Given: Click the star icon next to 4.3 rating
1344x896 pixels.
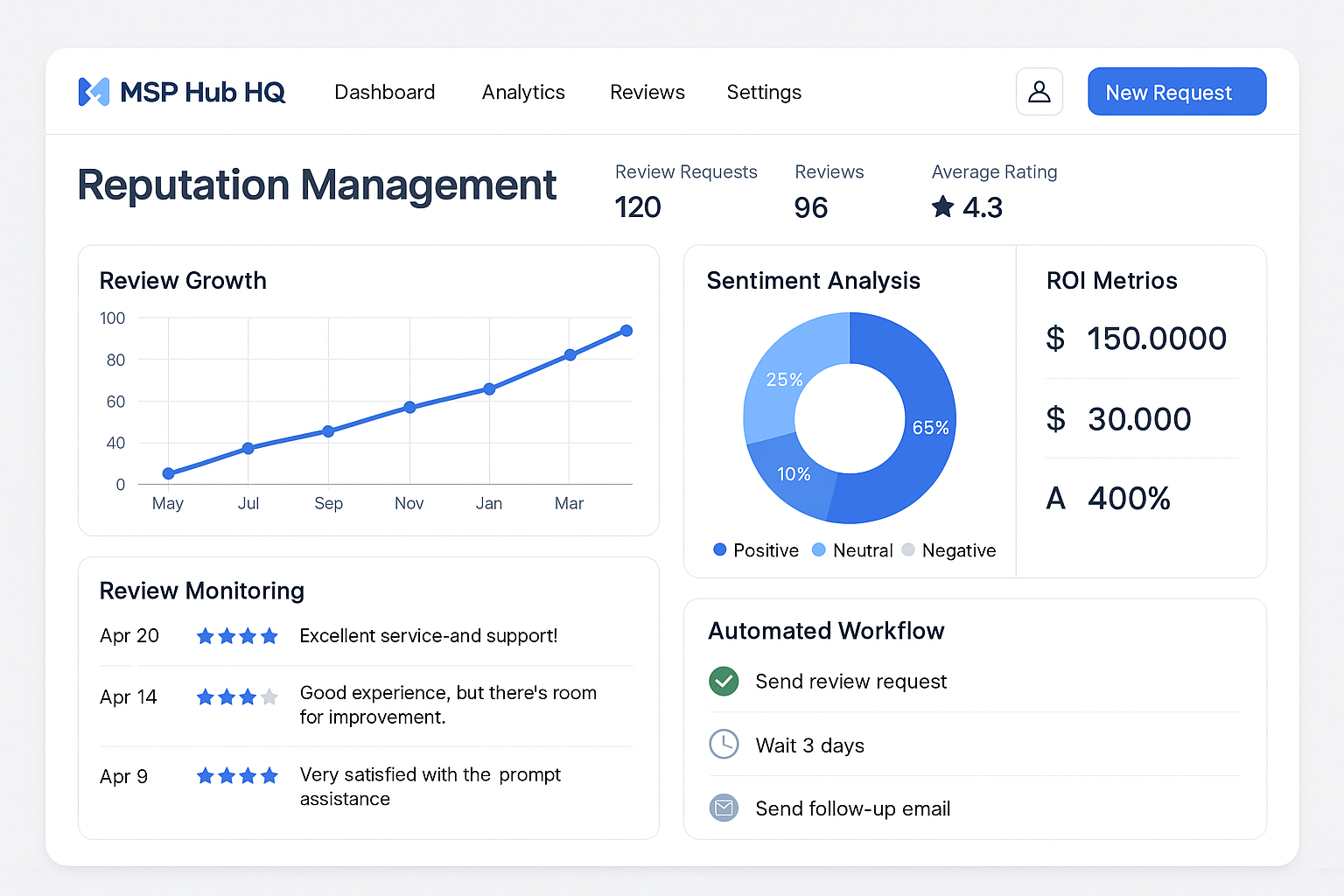Looking at the screenshot, I should pyautogui.click(x=942, y=207).
